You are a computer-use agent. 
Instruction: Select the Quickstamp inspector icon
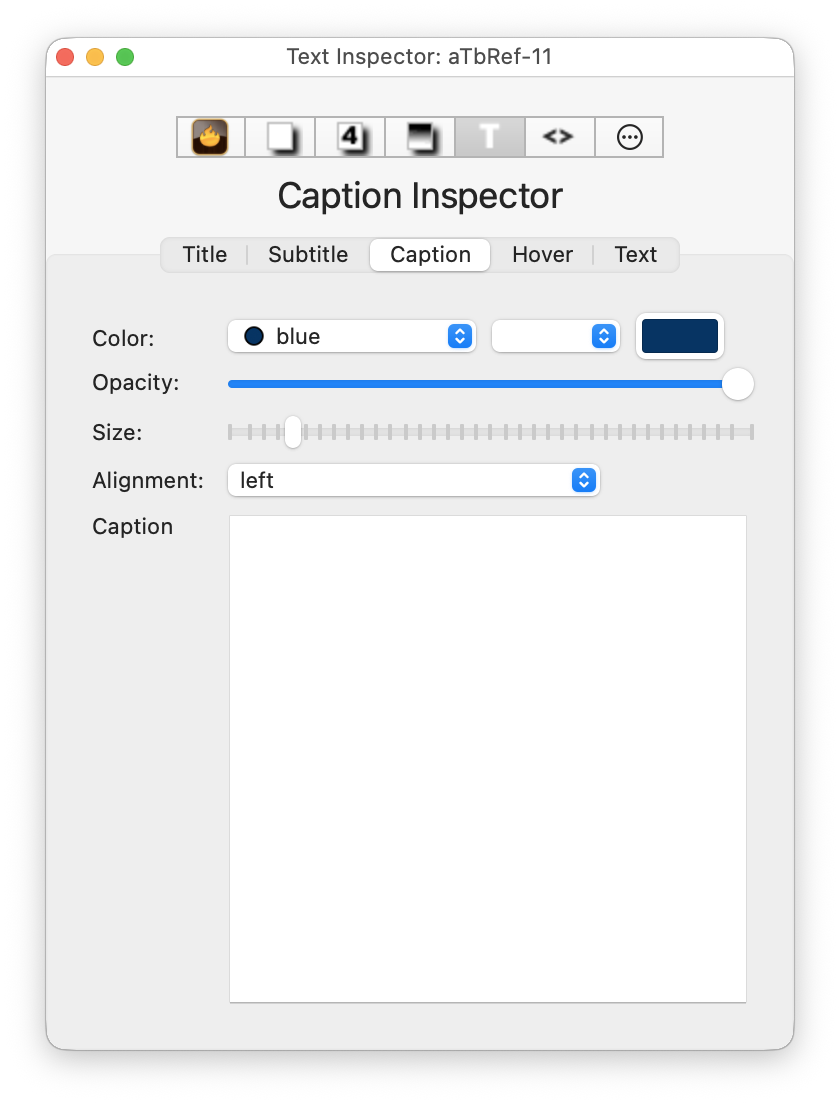[349, 137]
